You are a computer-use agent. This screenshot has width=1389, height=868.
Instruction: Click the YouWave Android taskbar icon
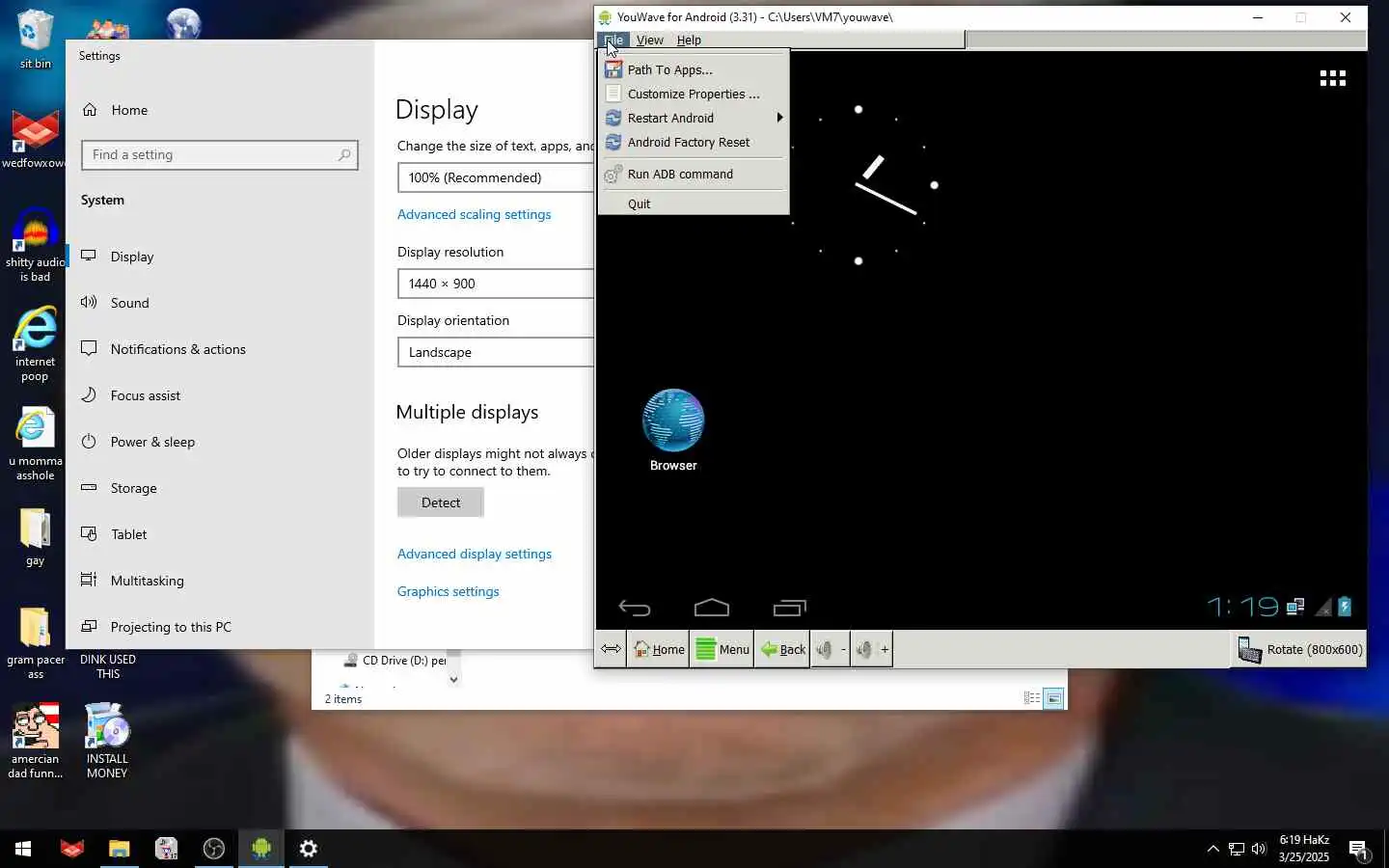pos(260,849)
